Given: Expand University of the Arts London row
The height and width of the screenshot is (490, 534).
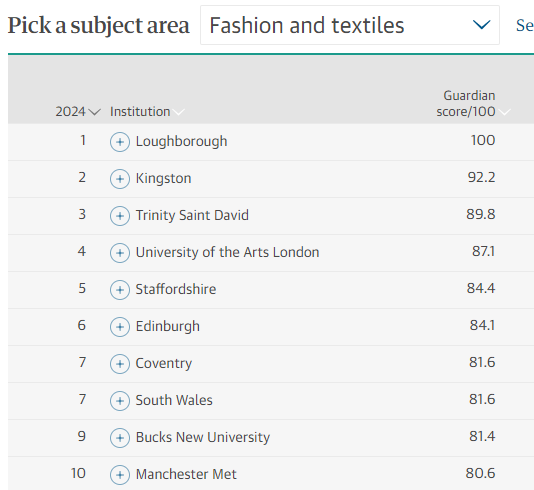Looking at the screenshot, I should pos(120,253).
